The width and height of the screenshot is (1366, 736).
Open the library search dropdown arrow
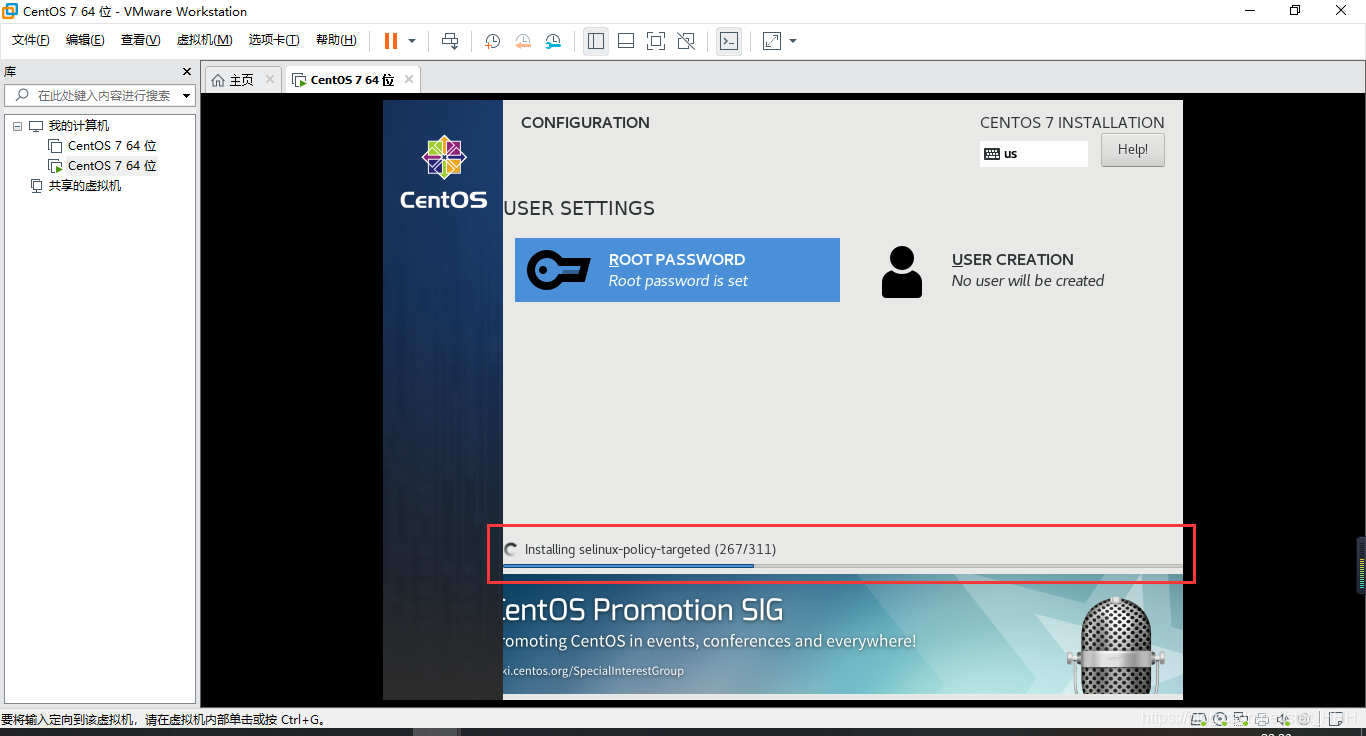tap(187, 96)
